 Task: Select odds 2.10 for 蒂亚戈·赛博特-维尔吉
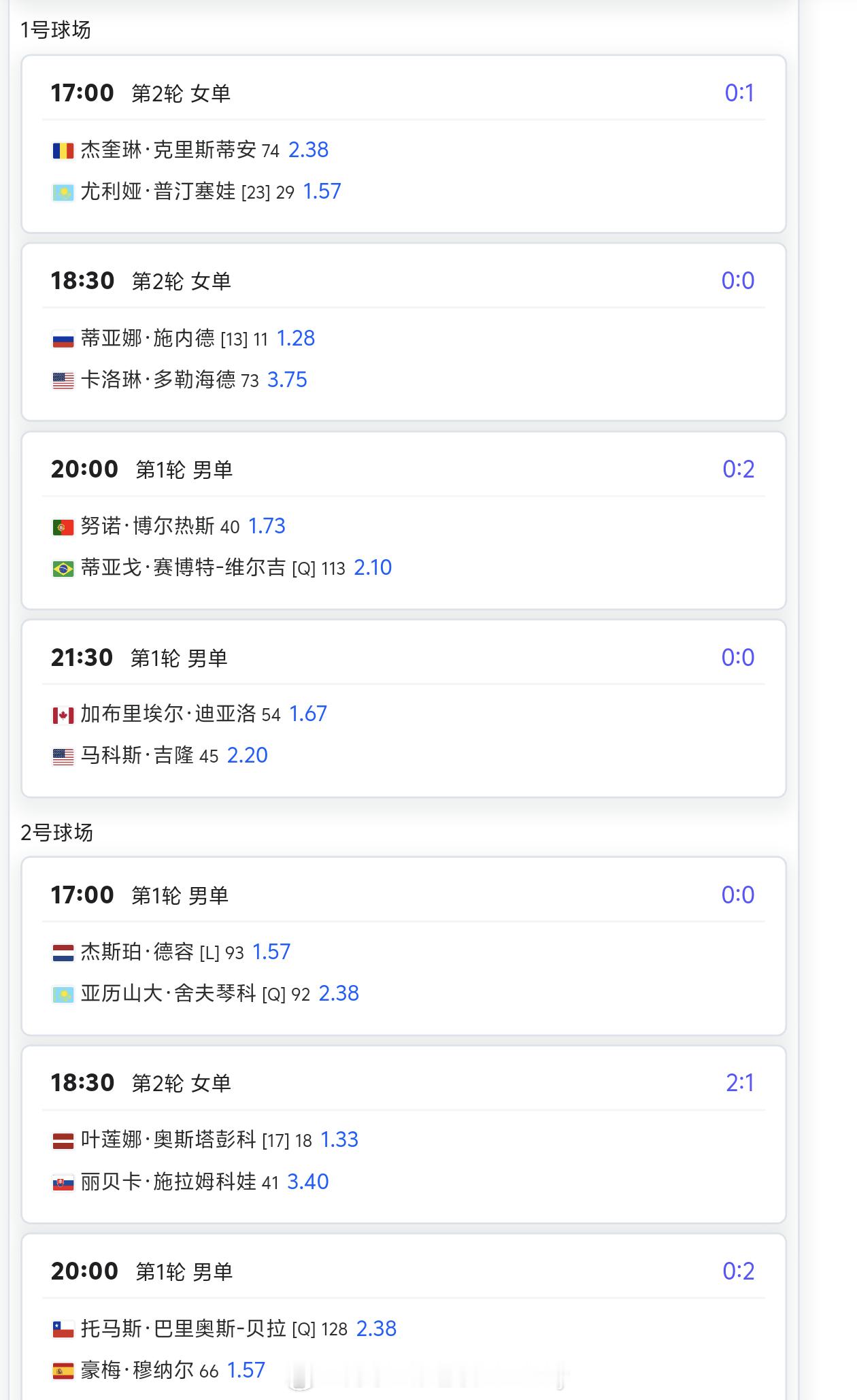pyautogui.click(x=373, y=567)
